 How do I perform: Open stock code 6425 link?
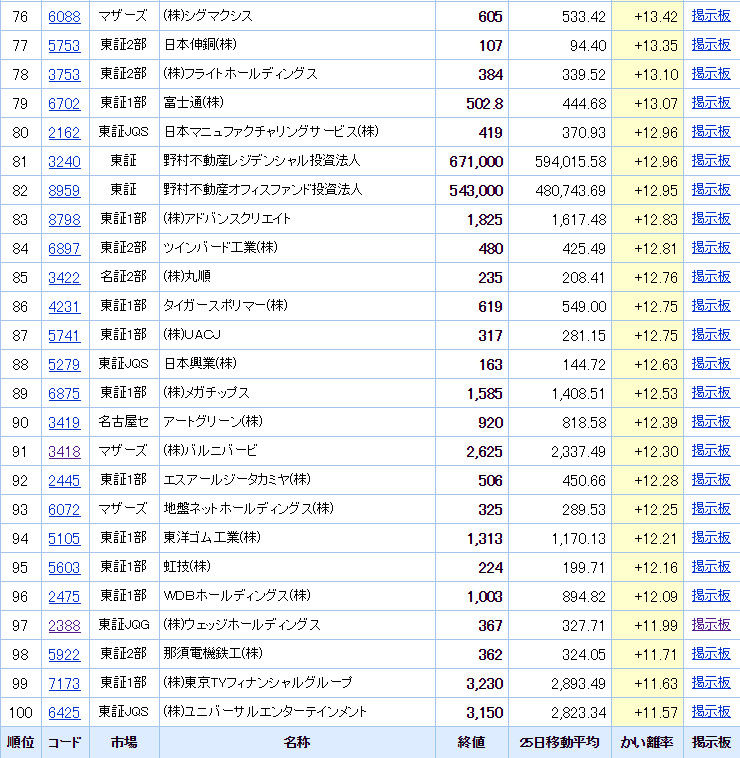coord(64,713)
